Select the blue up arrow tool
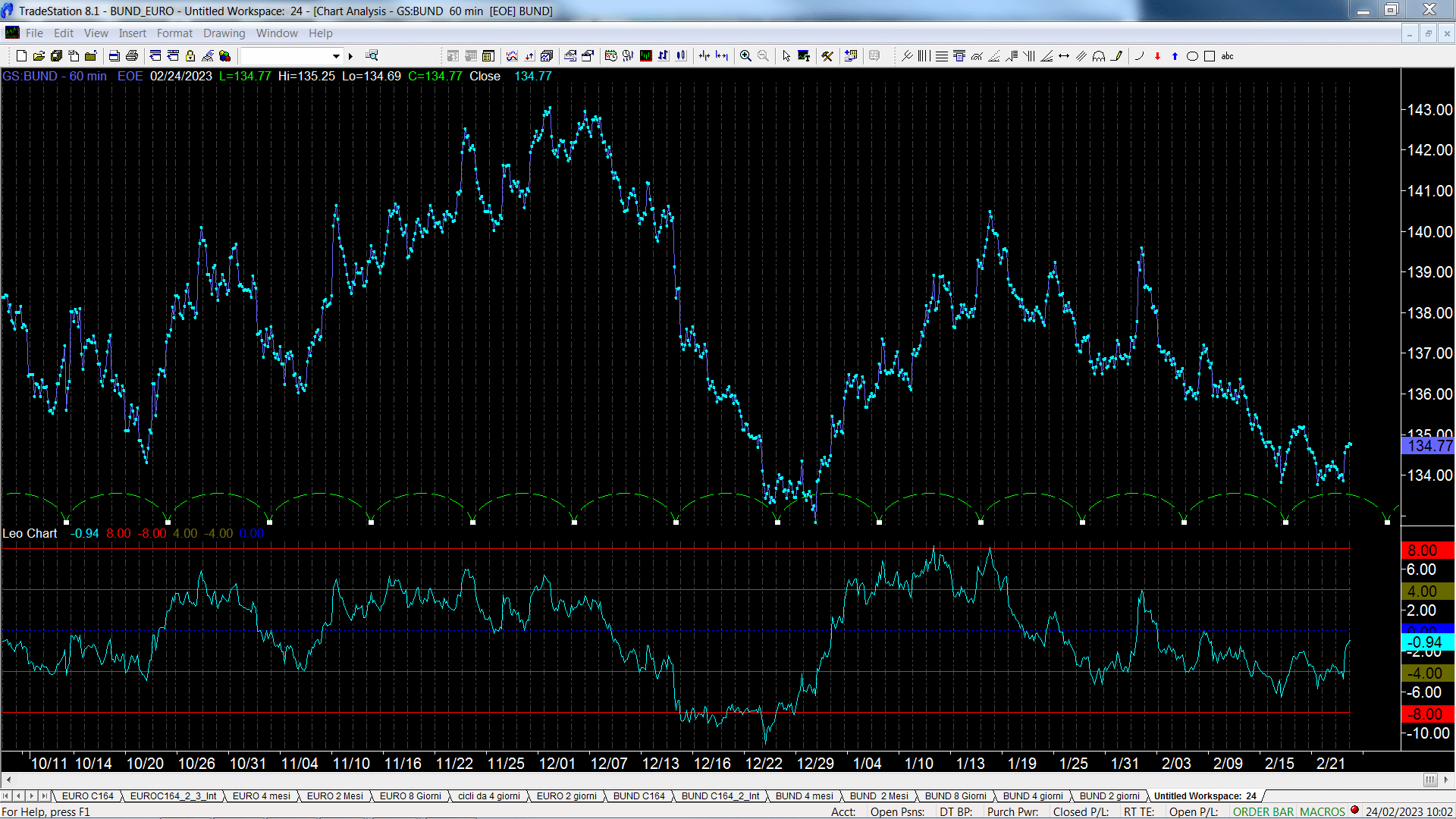 (x=1175, y=56)
